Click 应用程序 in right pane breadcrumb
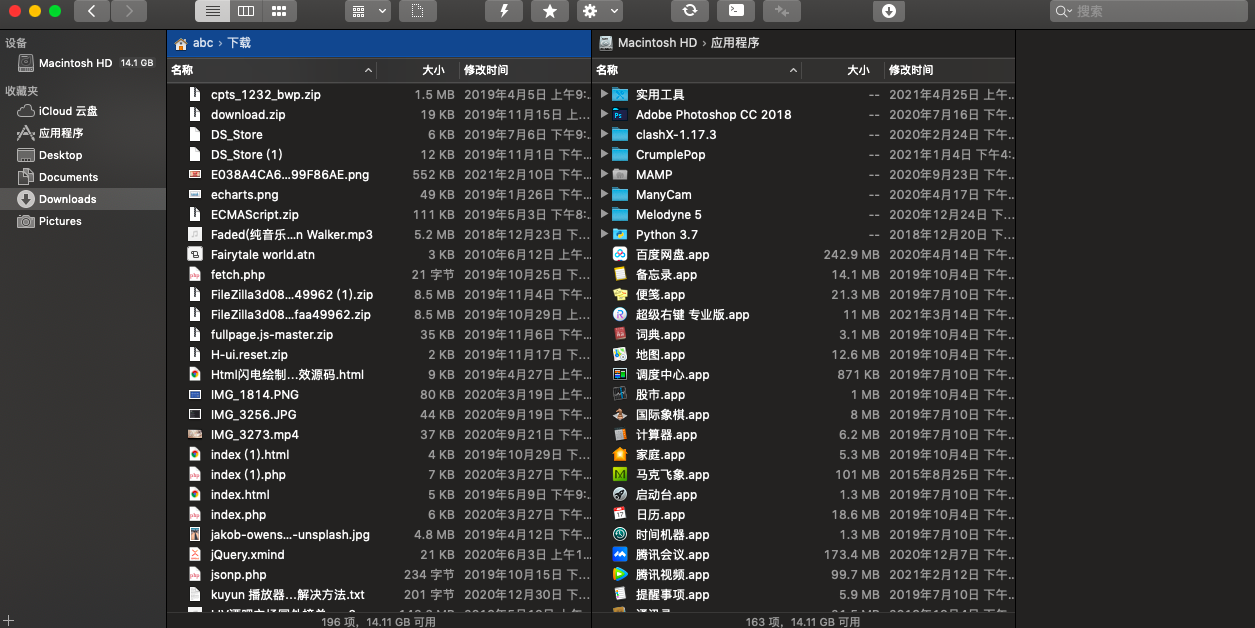The width and height of the screenshot is (1255, 628). pos(735,43)
